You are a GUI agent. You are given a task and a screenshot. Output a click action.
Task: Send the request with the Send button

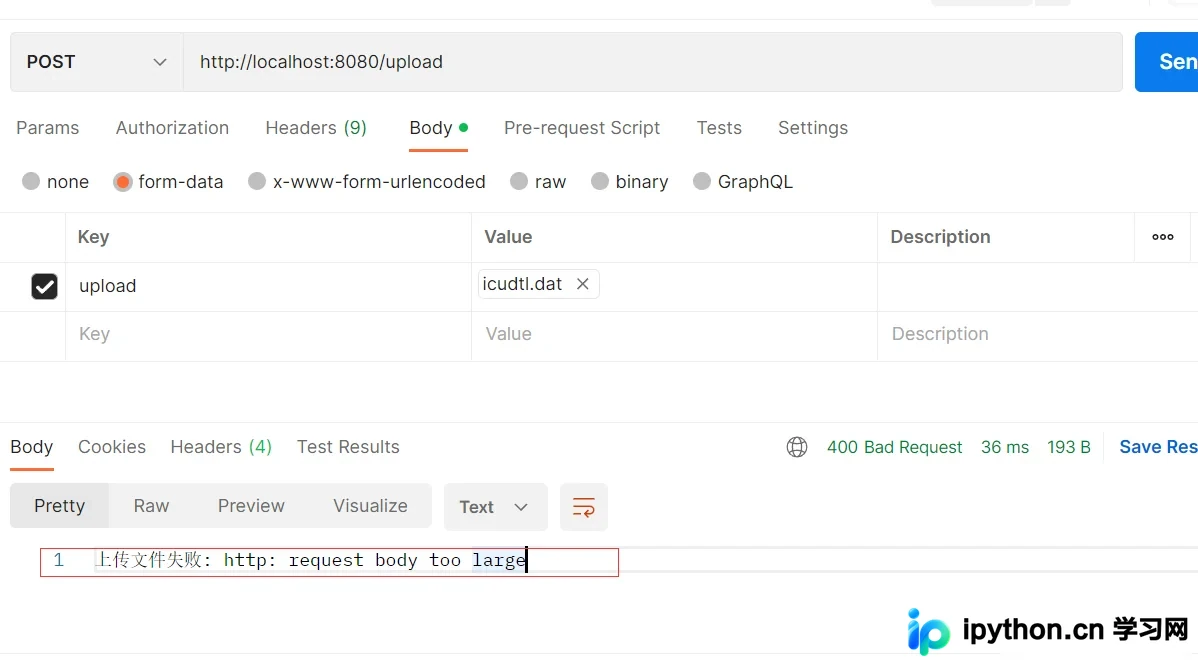pyautogui.click(x=1167, y=62)
